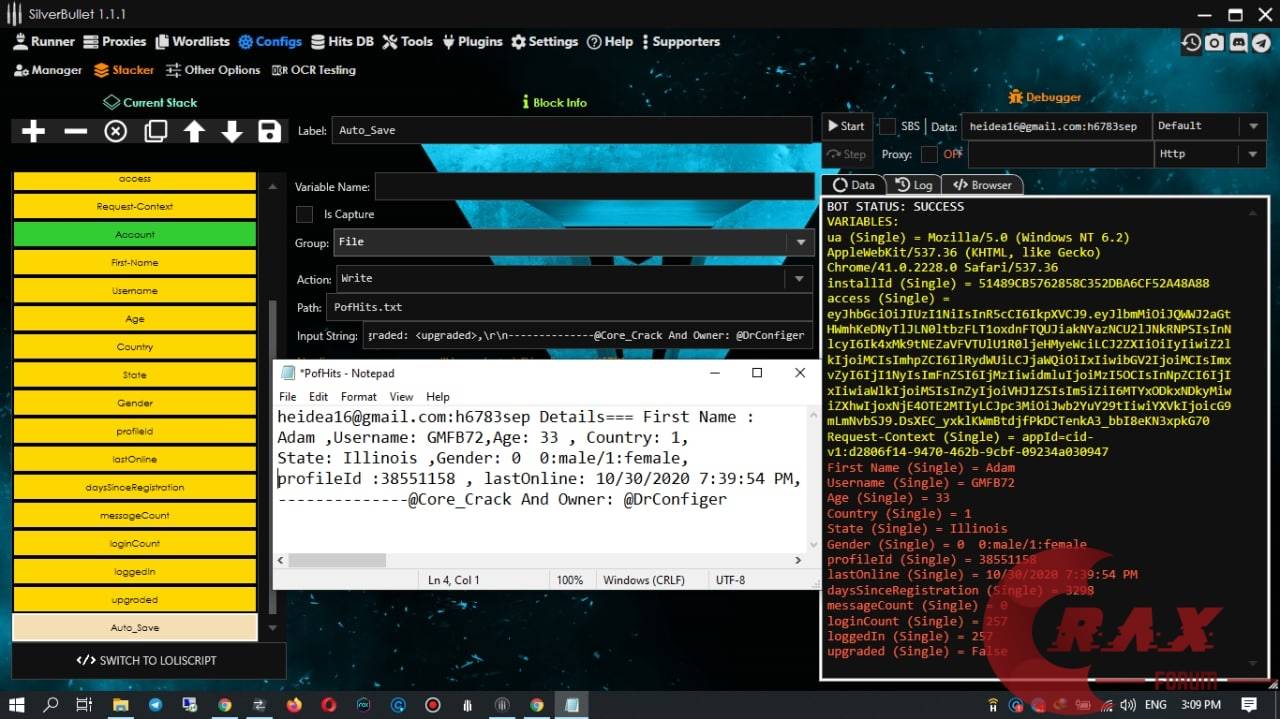1280x719 pixels.
Task: Remove selected block with minus icon
Action: (75, 132)
